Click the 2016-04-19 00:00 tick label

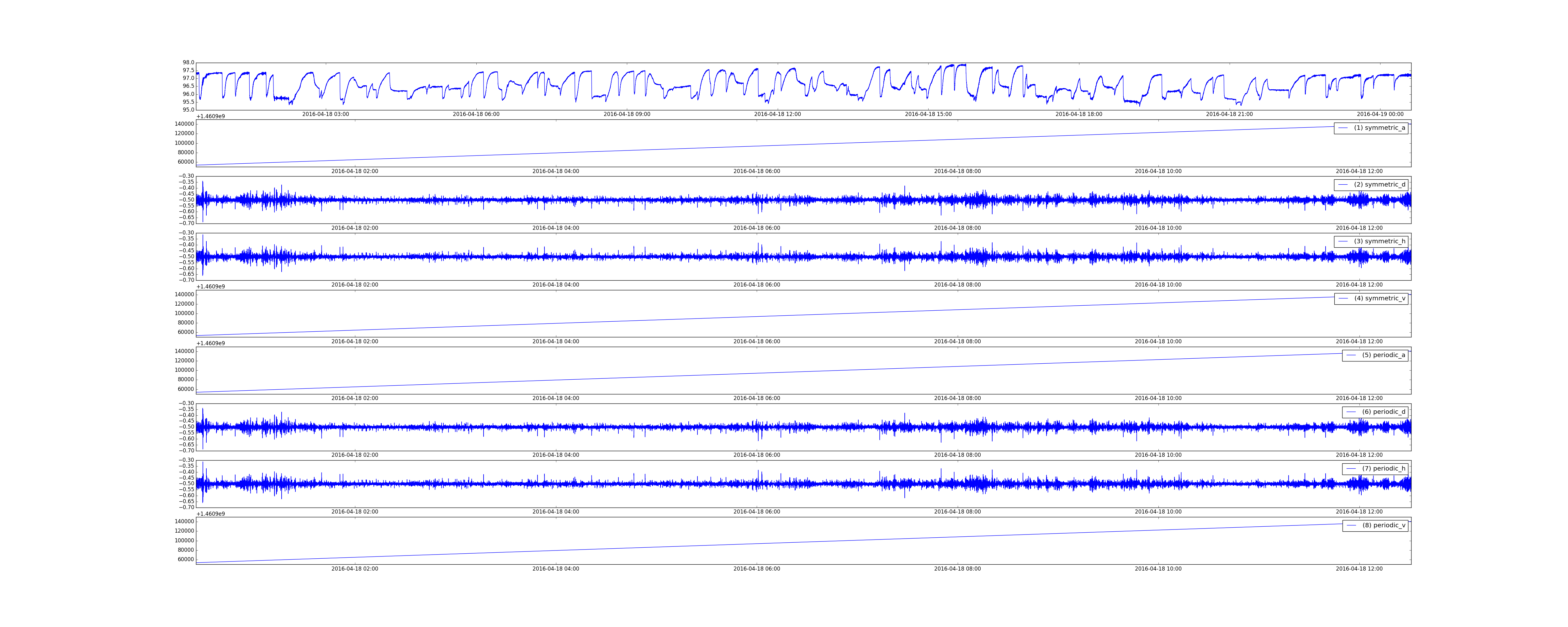pos(1380,114)
